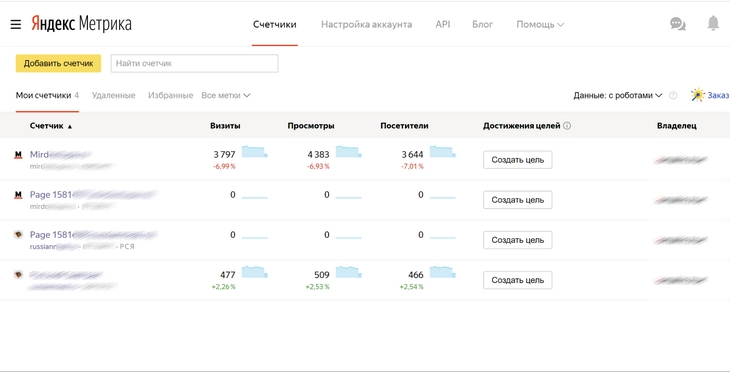
Task: Click the 3 644 visitors value
Action: 412,155
